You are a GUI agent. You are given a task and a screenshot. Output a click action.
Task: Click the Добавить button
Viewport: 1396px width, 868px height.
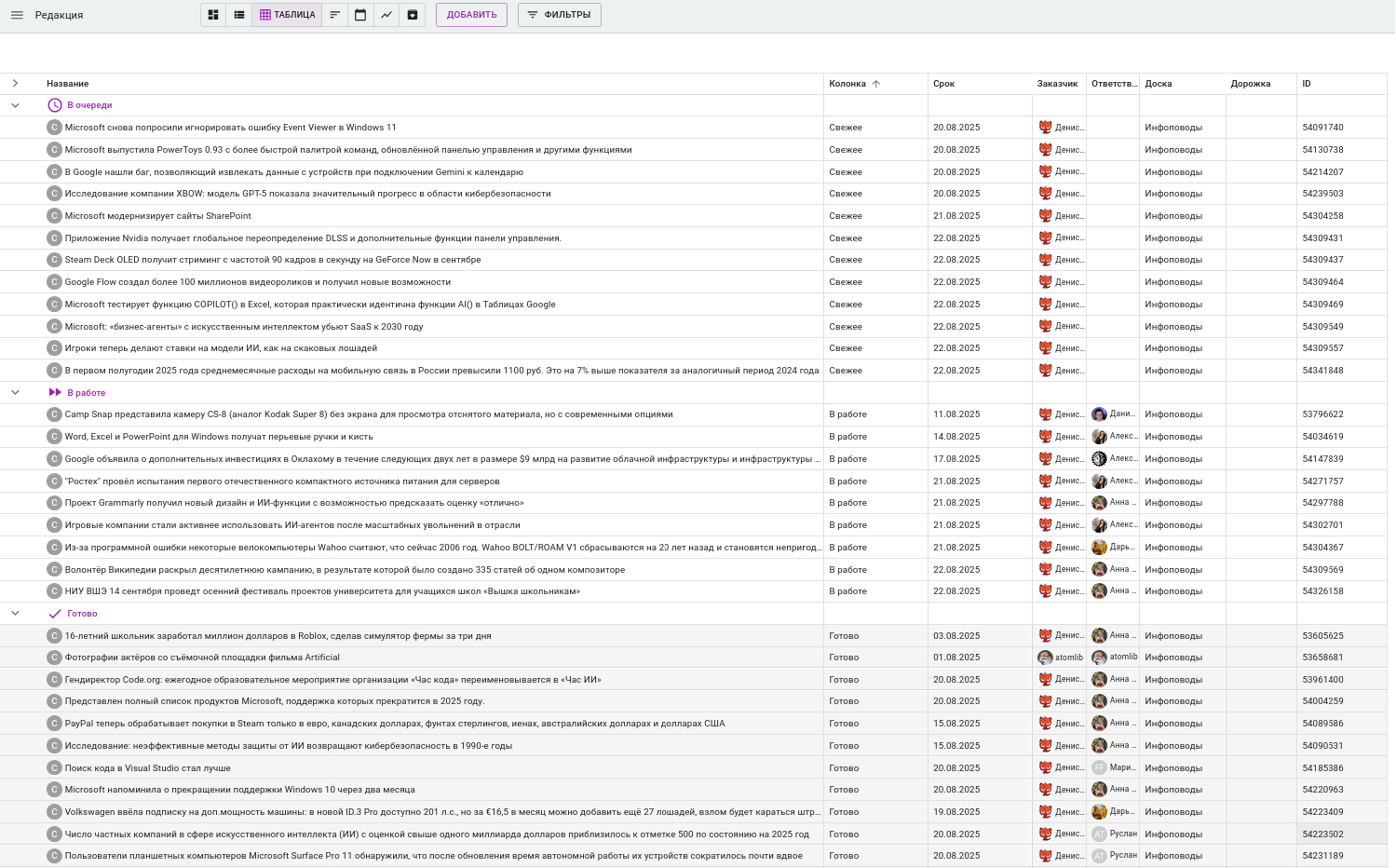(471, 15)
